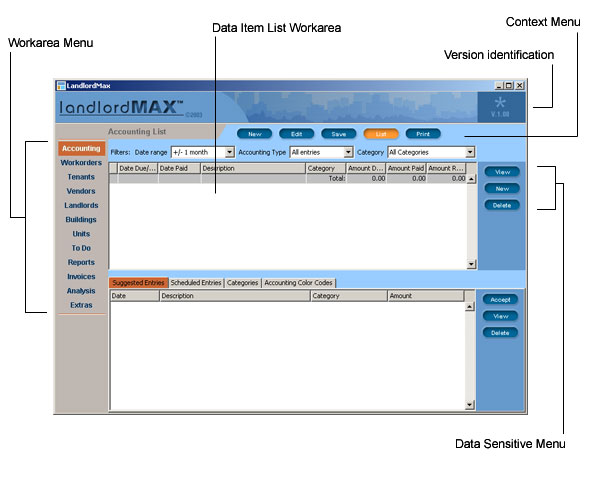
Task: Sort by Date Due column header
Action: pyautogui.click(x=138, y=168)
